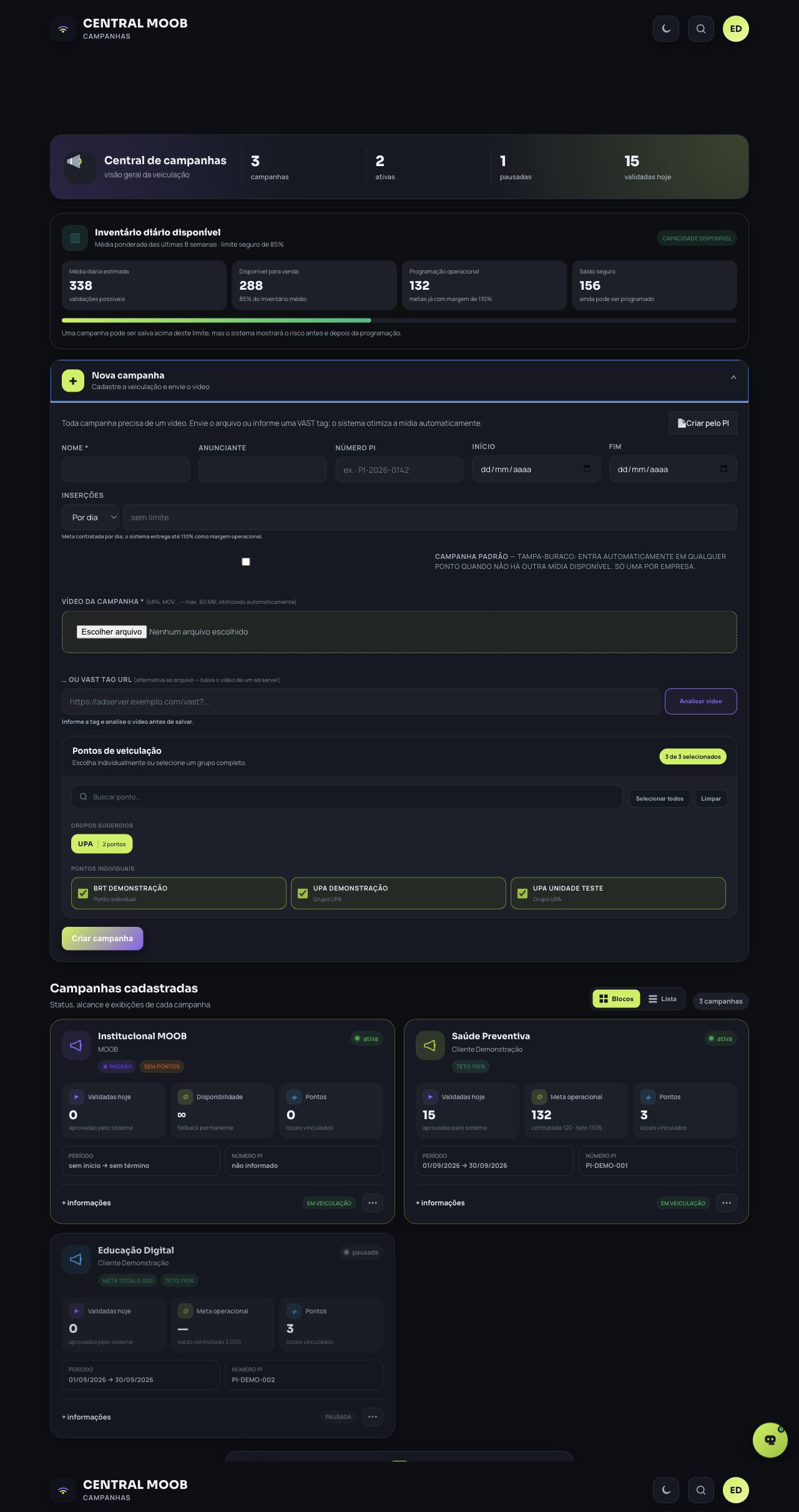Click the Institucional MOOB megaphone icon
The width and height of the screenshot is (799, 1512).
pyautogui.click(x=76, y=1045)
